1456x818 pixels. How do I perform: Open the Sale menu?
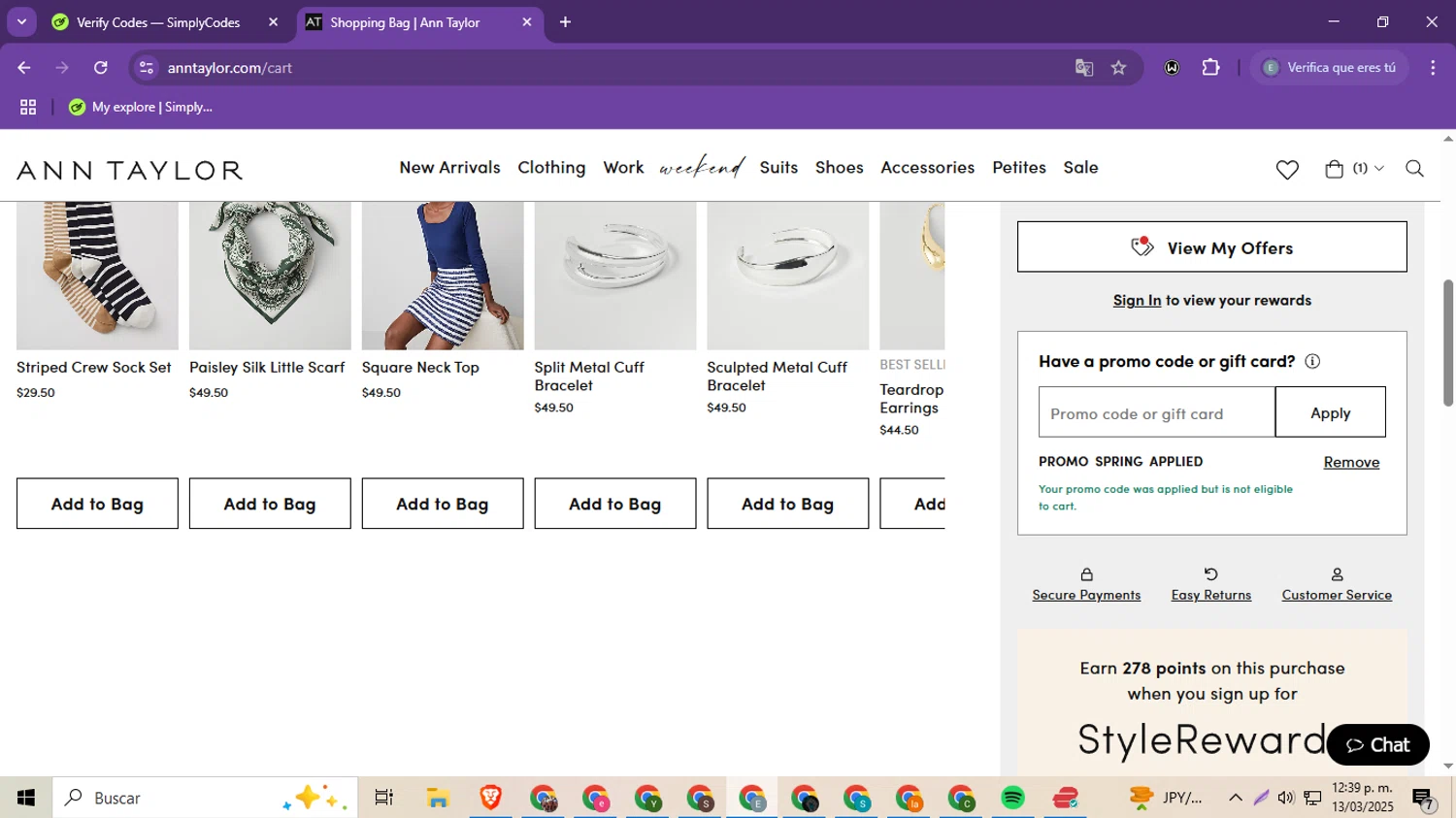(1080, 168)
